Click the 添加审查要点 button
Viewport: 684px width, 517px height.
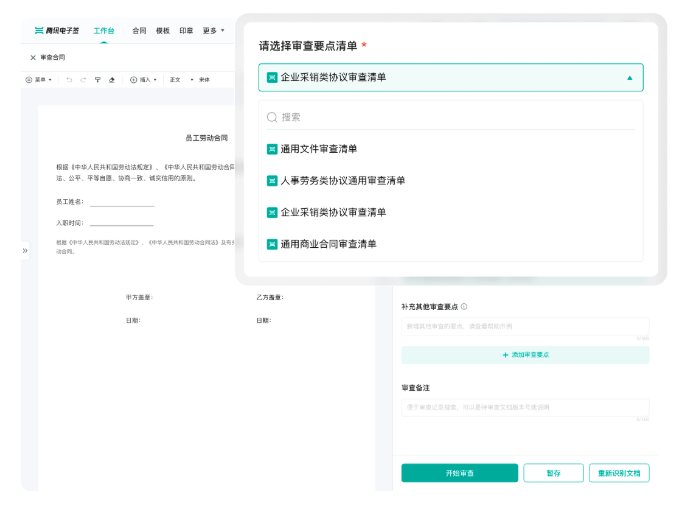(x=525, y=355)
